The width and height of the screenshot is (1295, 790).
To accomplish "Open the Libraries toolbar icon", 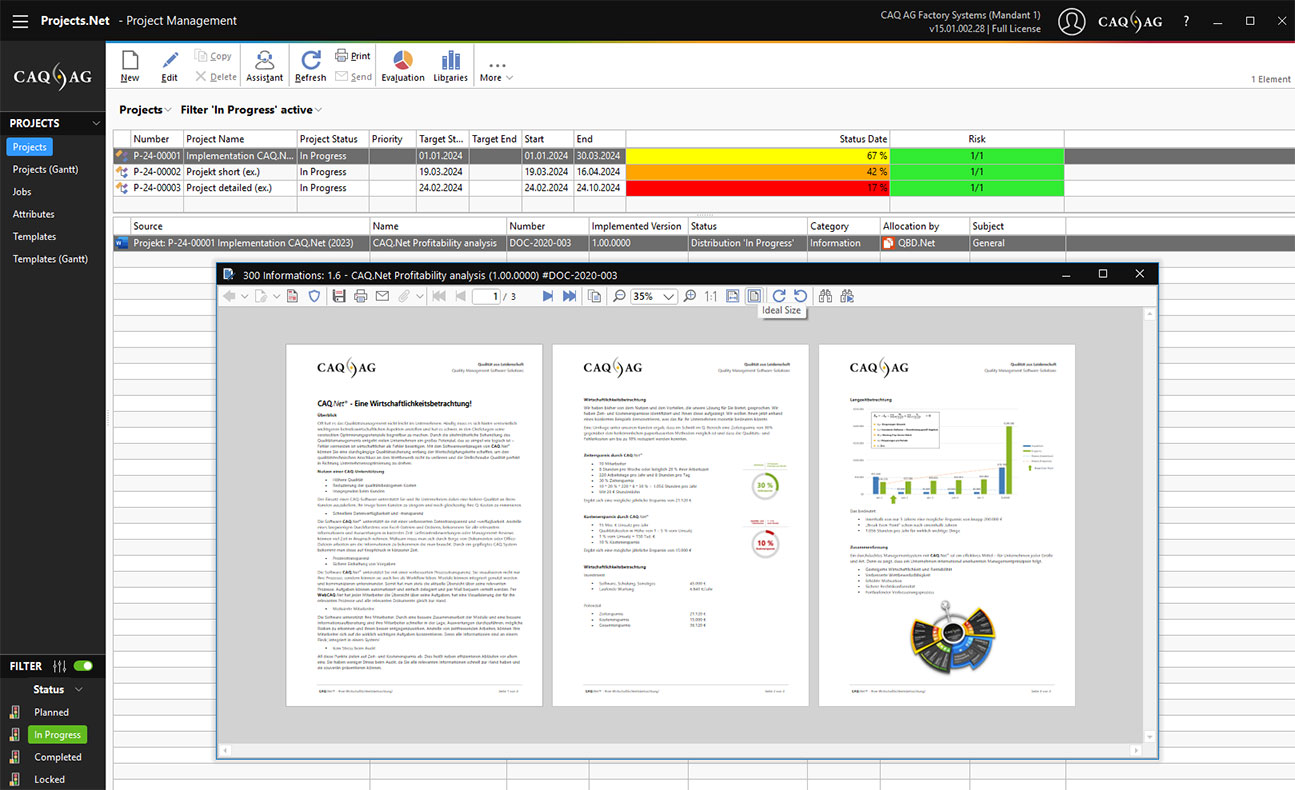I will [450, 64].
